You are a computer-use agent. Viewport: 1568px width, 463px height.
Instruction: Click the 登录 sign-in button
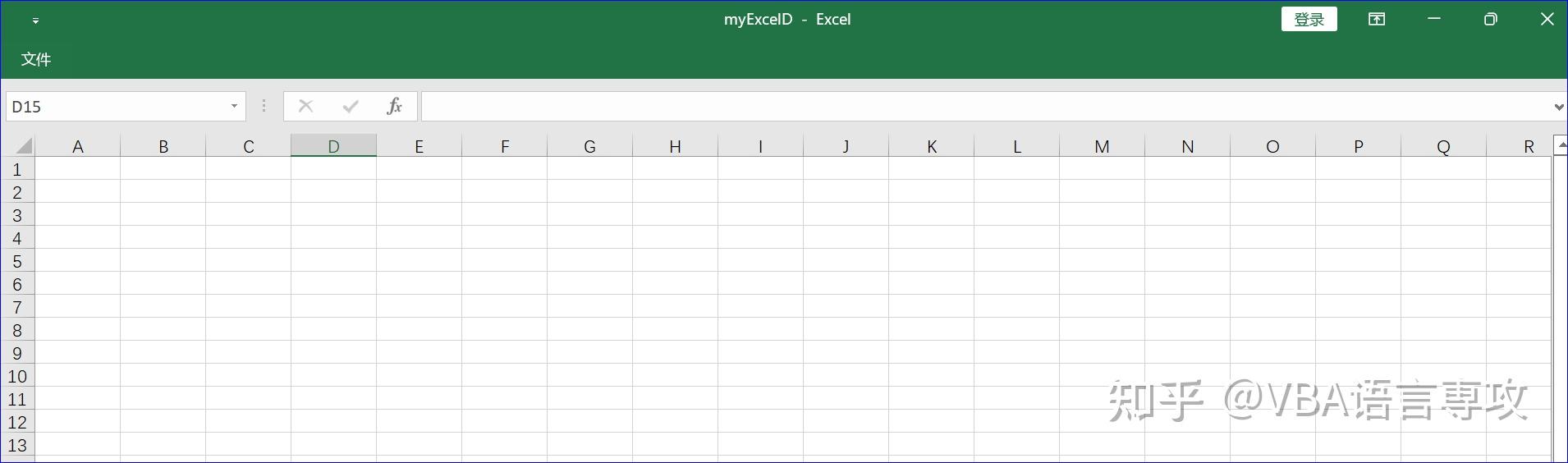click(1309, 20)
